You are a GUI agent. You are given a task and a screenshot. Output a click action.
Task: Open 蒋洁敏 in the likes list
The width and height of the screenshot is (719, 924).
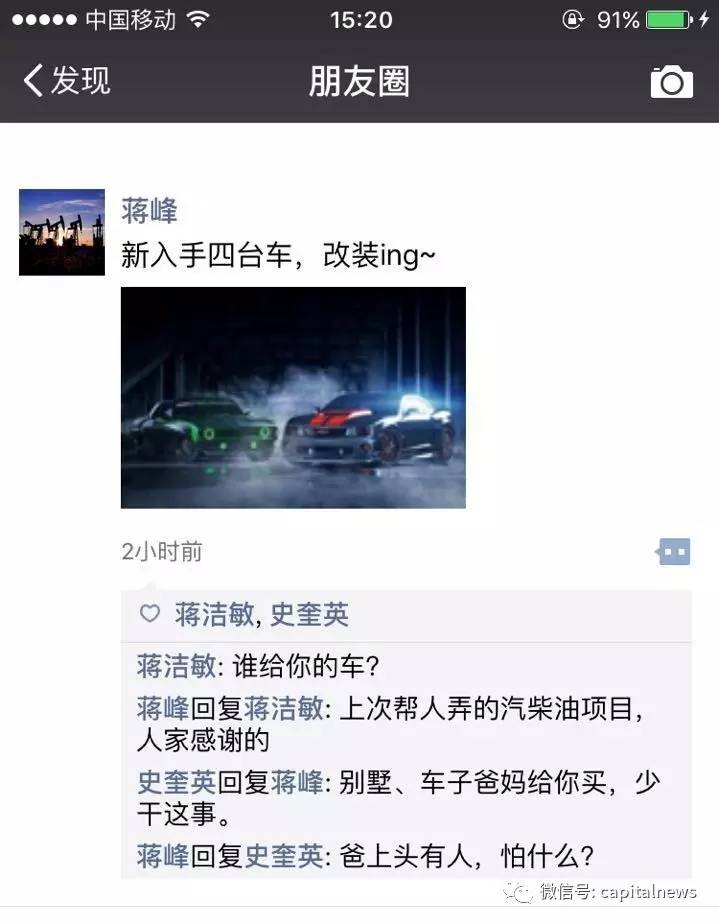click(214, 615)
